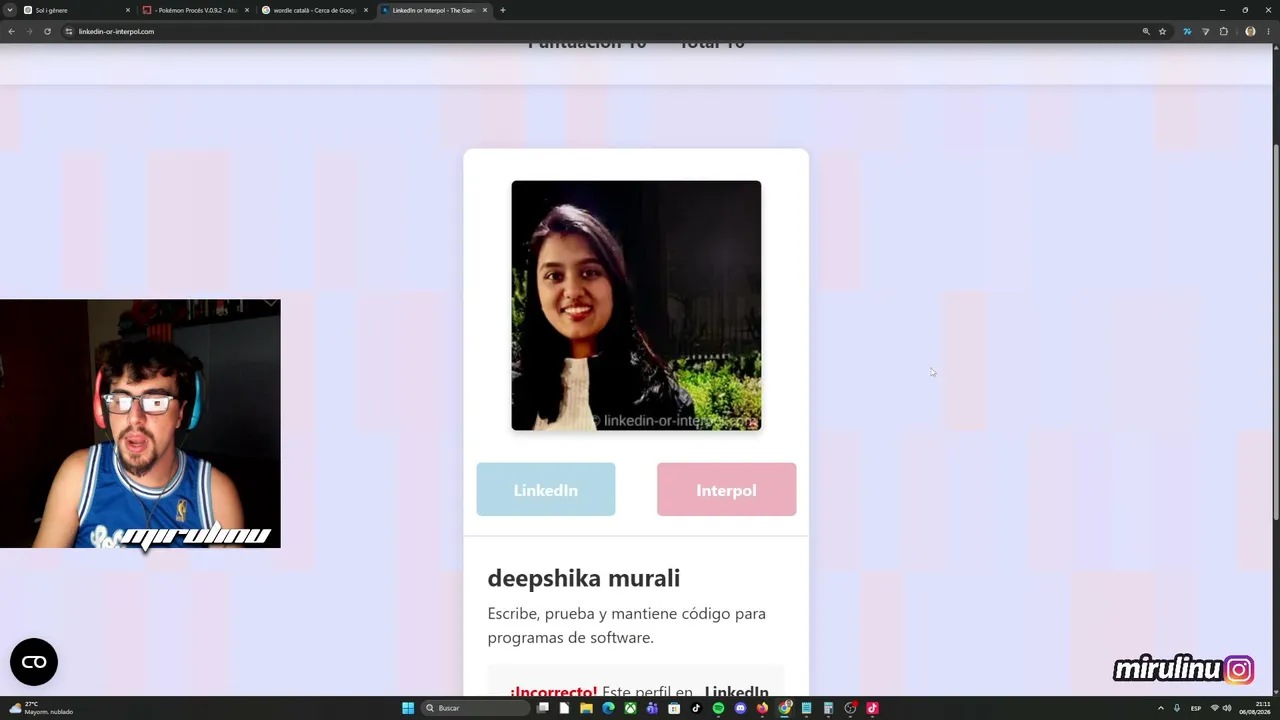Open the blue 7TV extension icon
The width and height of the screenshot is (1280, 720).
[1187, 31]
